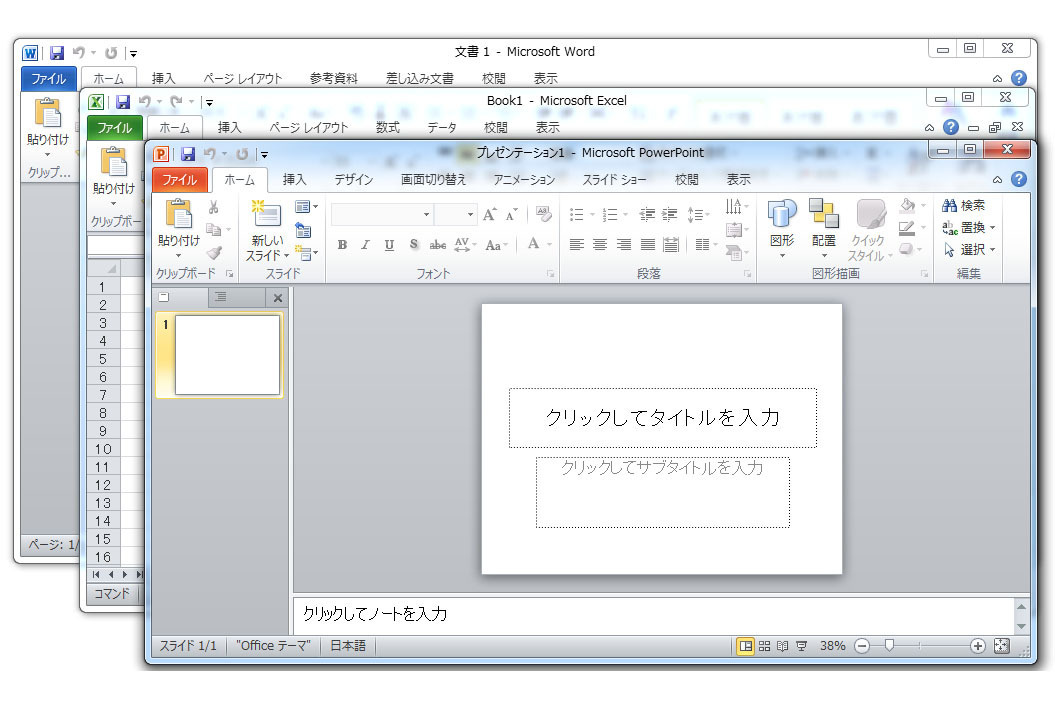The image size is (1055, 709).
Task: Click the zoom out minus button
Action: 862,646
